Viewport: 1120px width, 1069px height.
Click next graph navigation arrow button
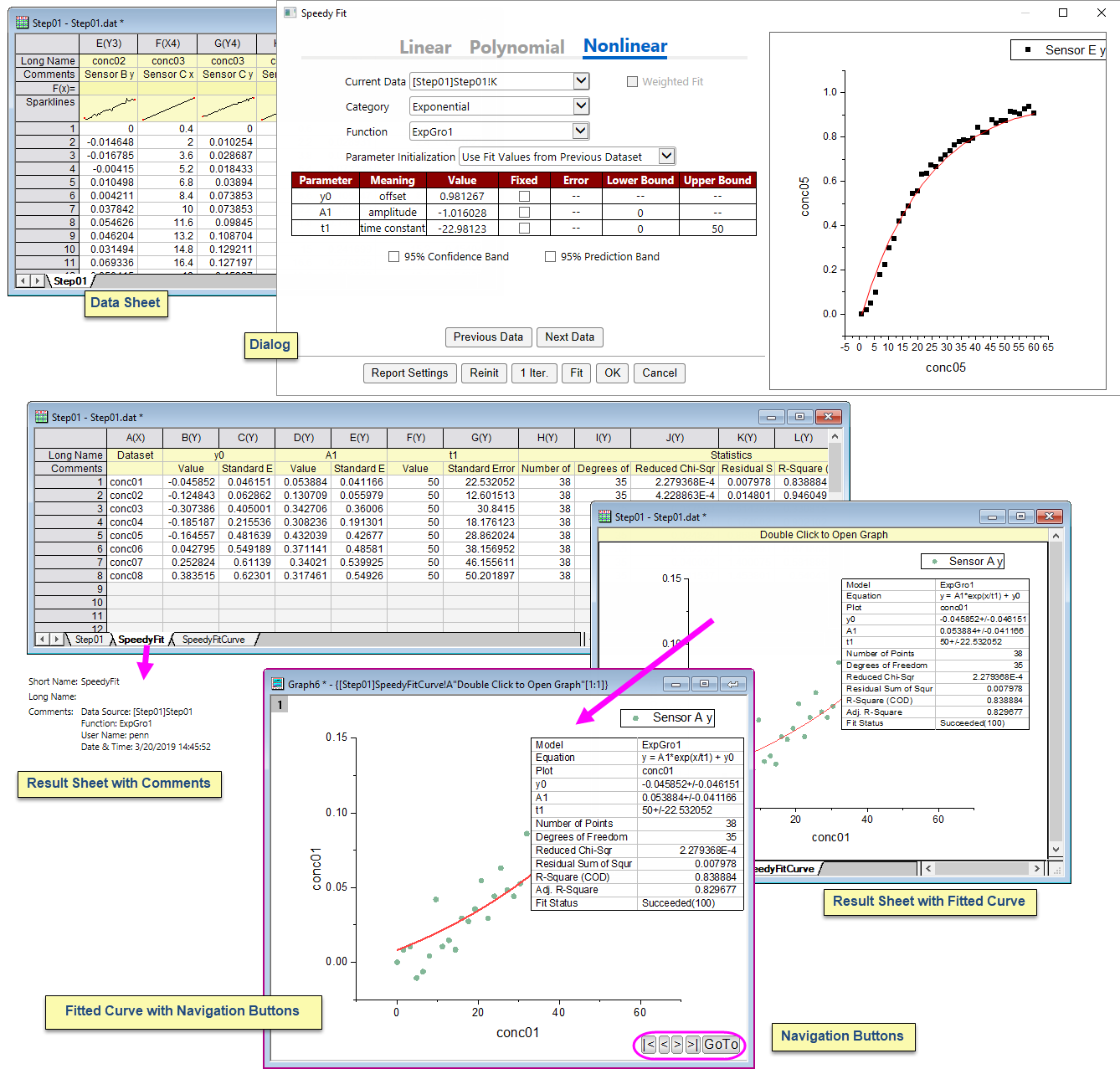point(677,1045)
